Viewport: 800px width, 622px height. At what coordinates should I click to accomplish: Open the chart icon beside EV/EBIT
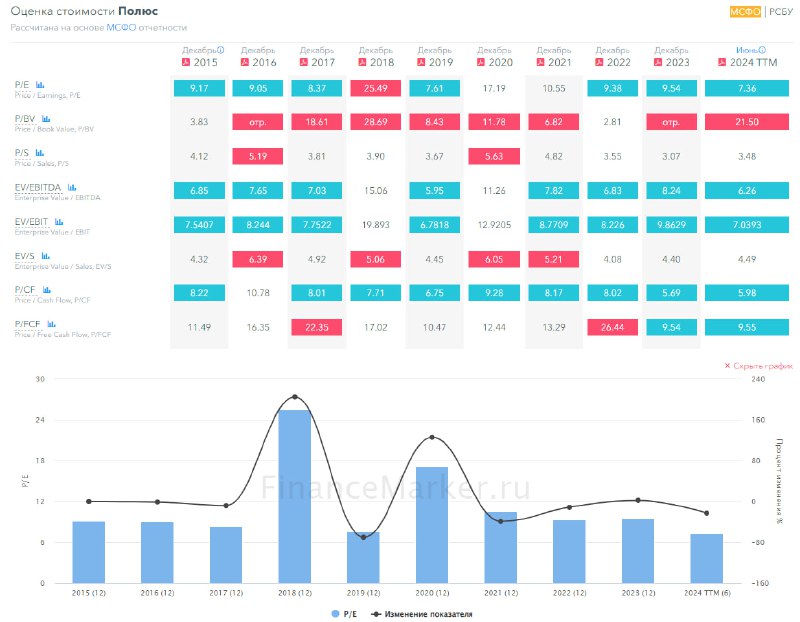point(59,221)
